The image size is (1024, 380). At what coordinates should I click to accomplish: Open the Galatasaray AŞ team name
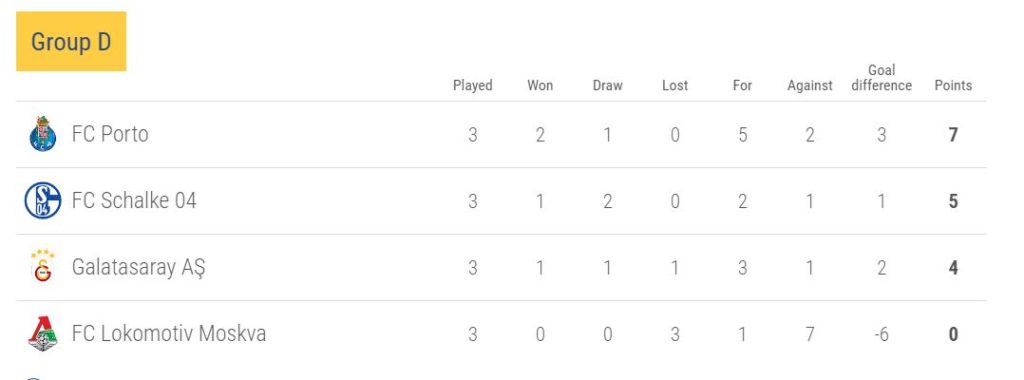[x=138, y=268]
